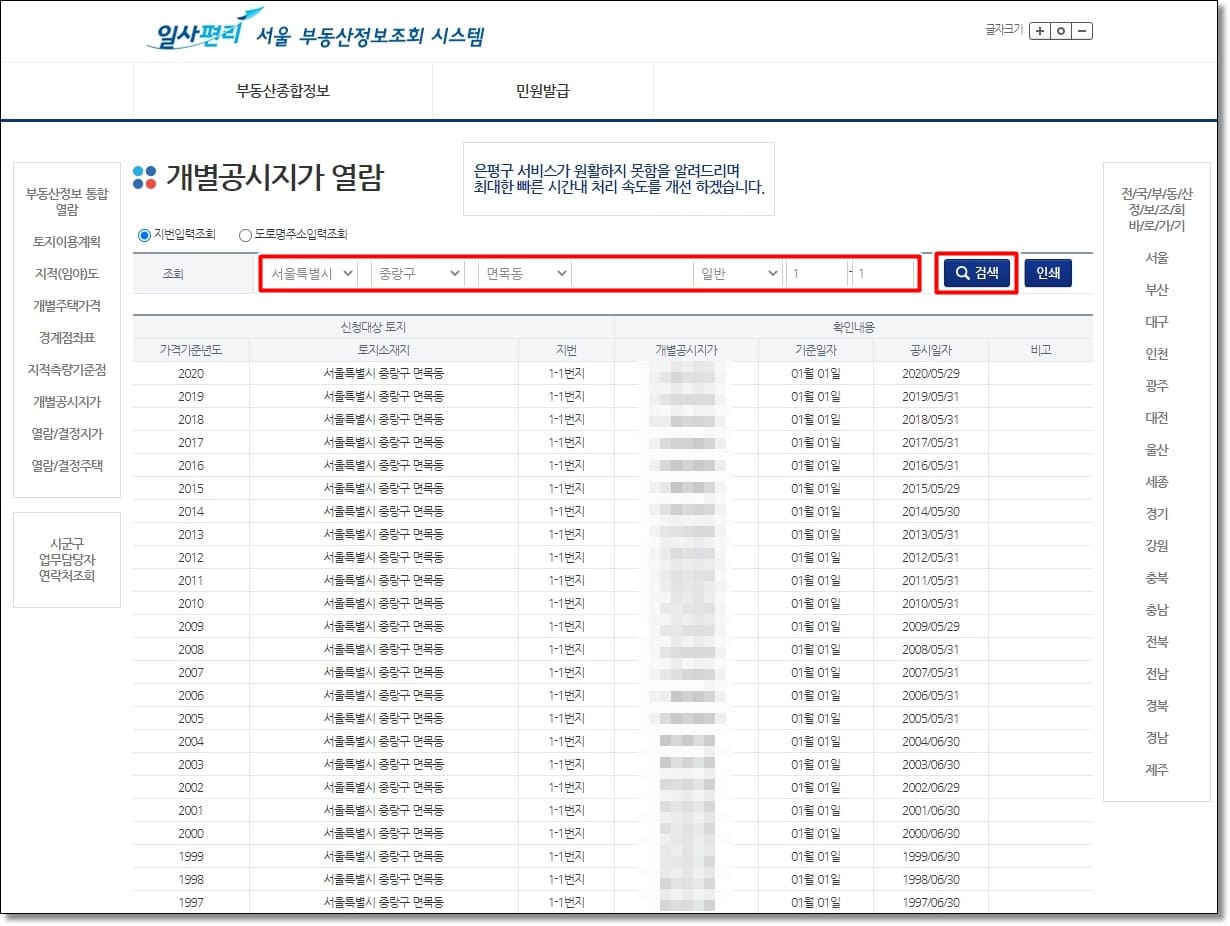1230x926 pixels.
Task: Open the 서울특별시 dropdown
Action: pyautogui.click(x=310, y=273)
